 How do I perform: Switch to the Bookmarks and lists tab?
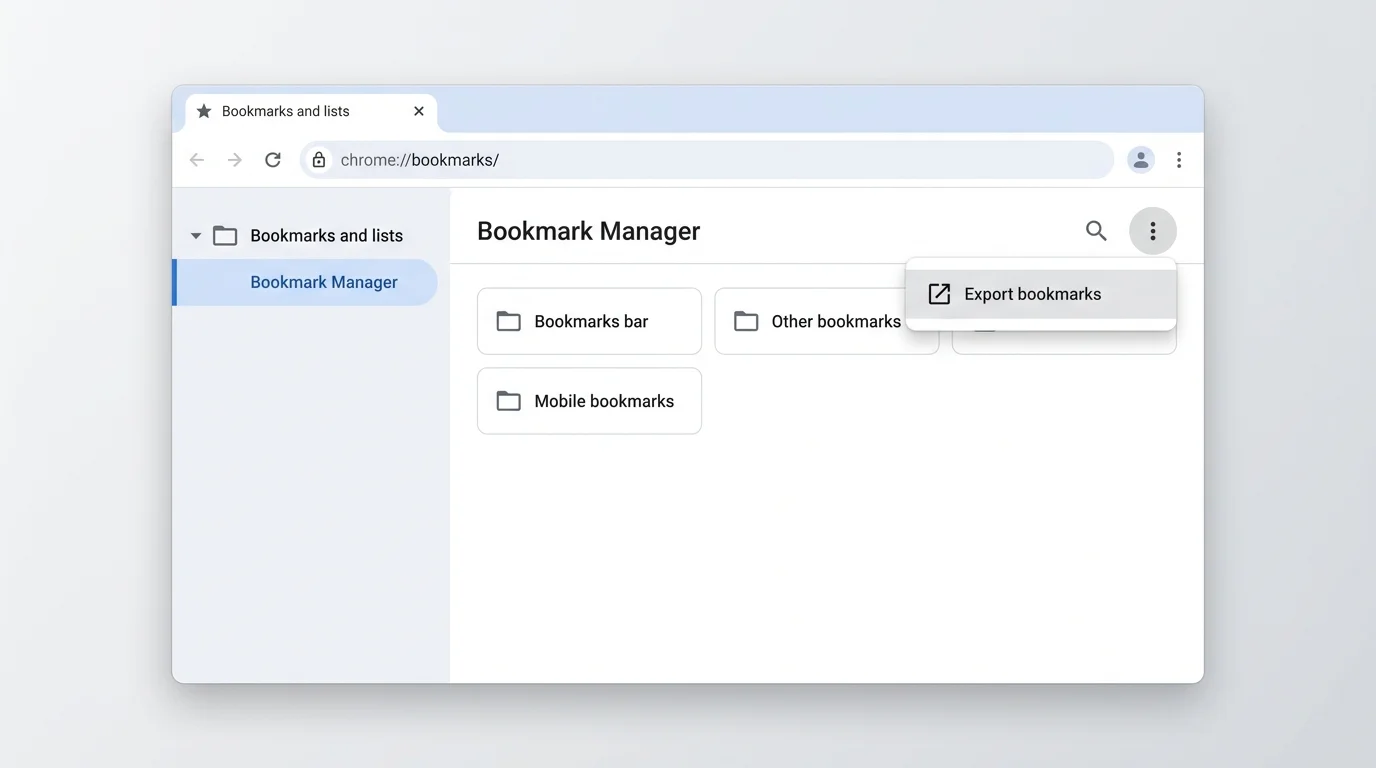(x=311, y=111)
